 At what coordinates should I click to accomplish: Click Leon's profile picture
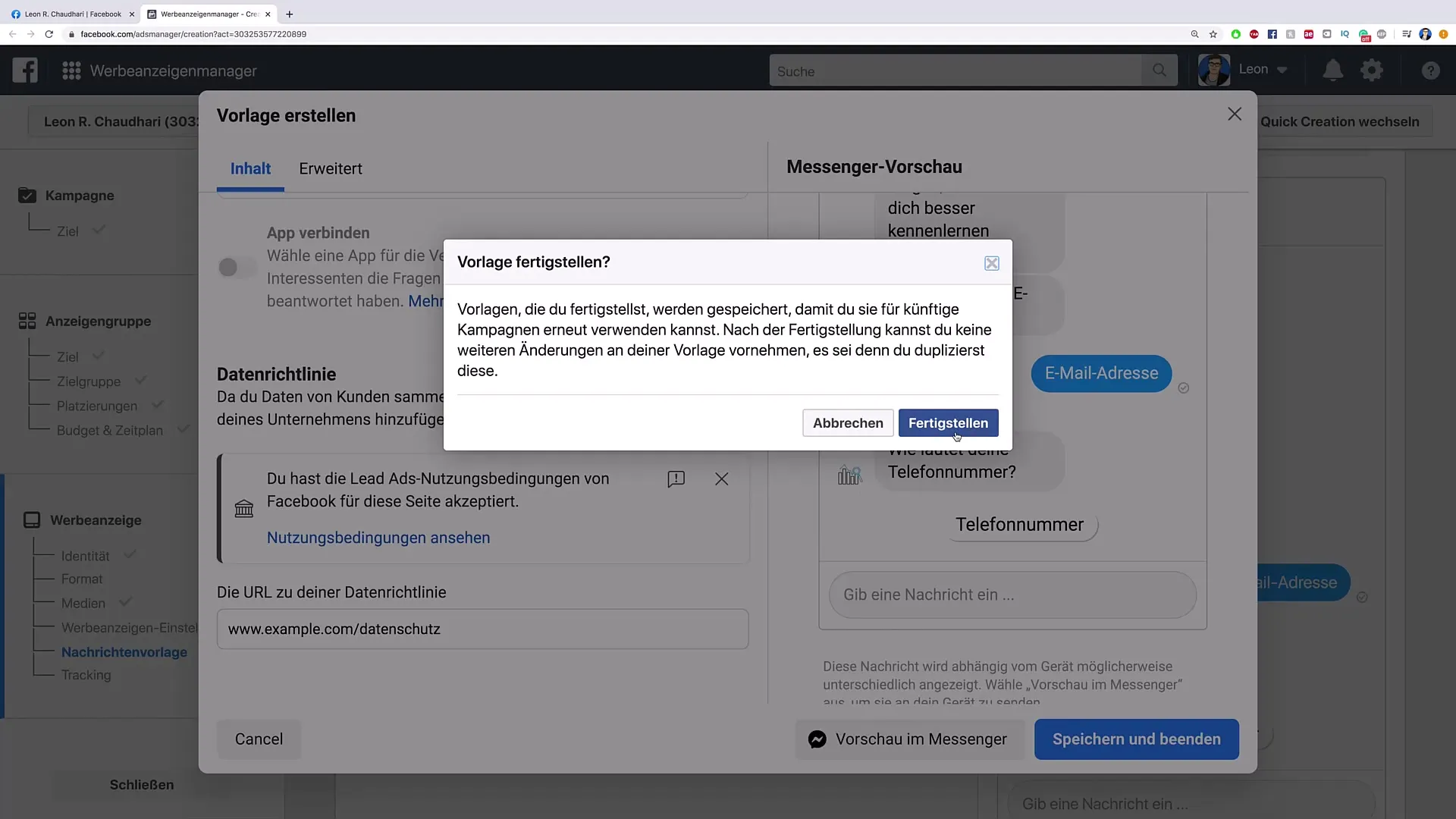(x=1213, y=70)
